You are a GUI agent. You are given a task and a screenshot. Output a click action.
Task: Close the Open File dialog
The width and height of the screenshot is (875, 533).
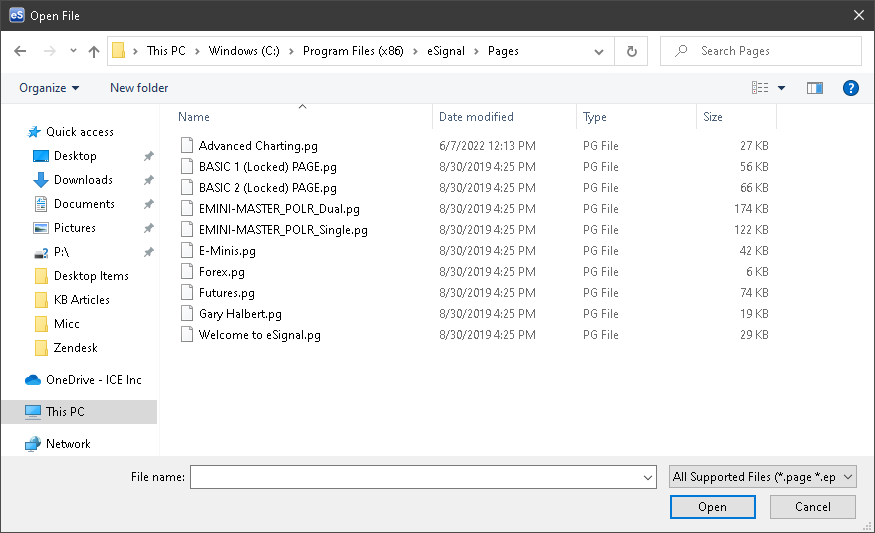tap(859, 15)
